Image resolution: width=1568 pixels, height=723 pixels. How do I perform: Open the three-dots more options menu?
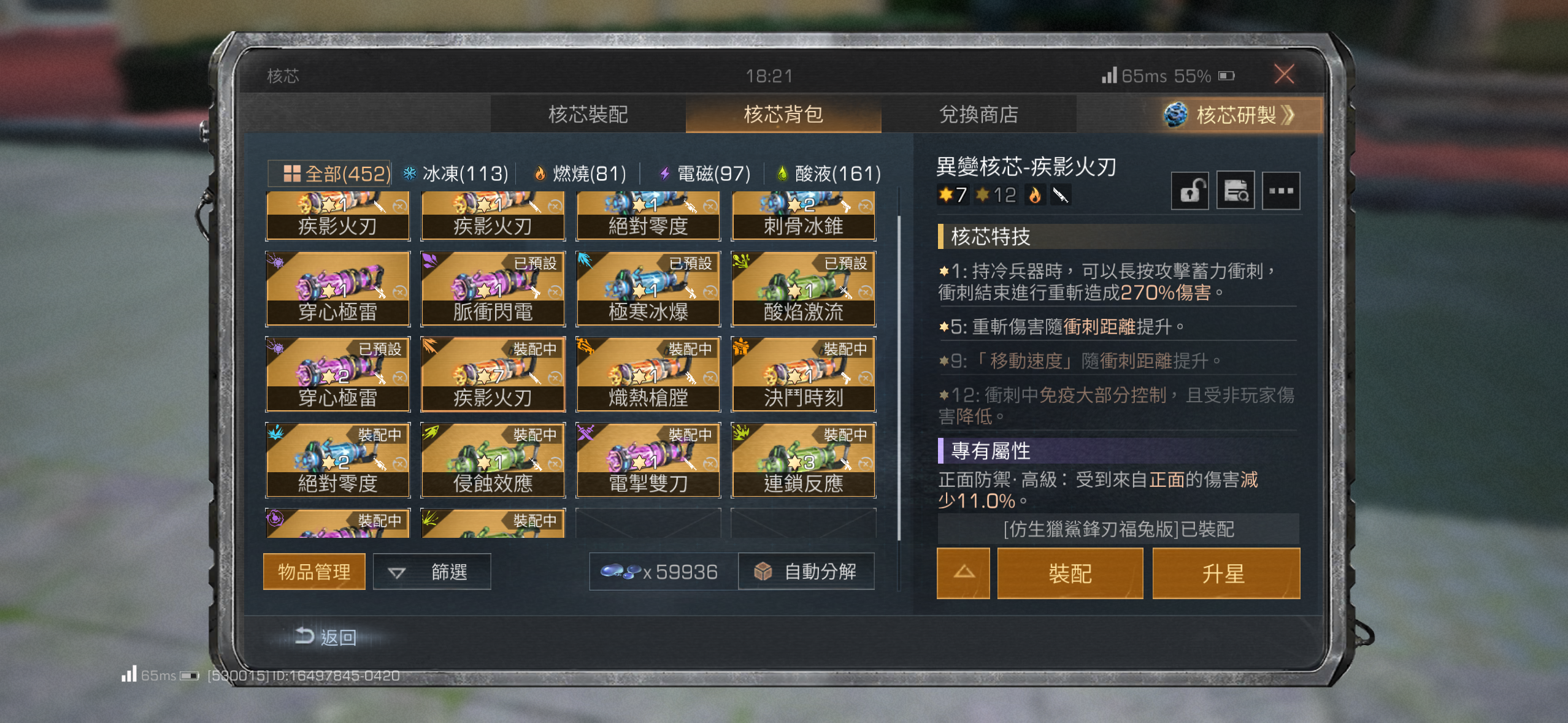pyautogui.click(x=1281, y=191)
